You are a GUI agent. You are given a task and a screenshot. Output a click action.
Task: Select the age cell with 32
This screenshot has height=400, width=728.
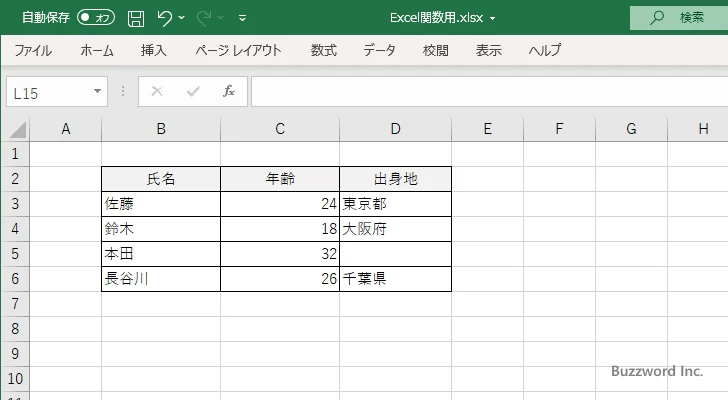pos(280,254)
